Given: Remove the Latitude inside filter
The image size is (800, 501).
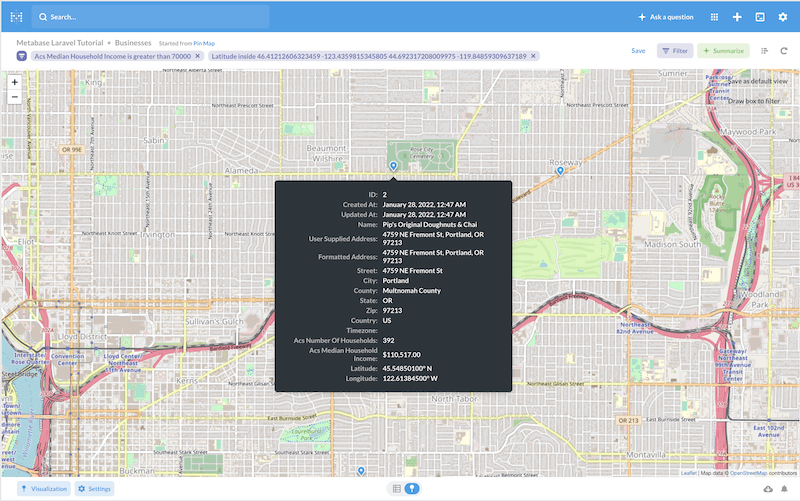Looking at the screenshot, I should click(x=533, y=56).
